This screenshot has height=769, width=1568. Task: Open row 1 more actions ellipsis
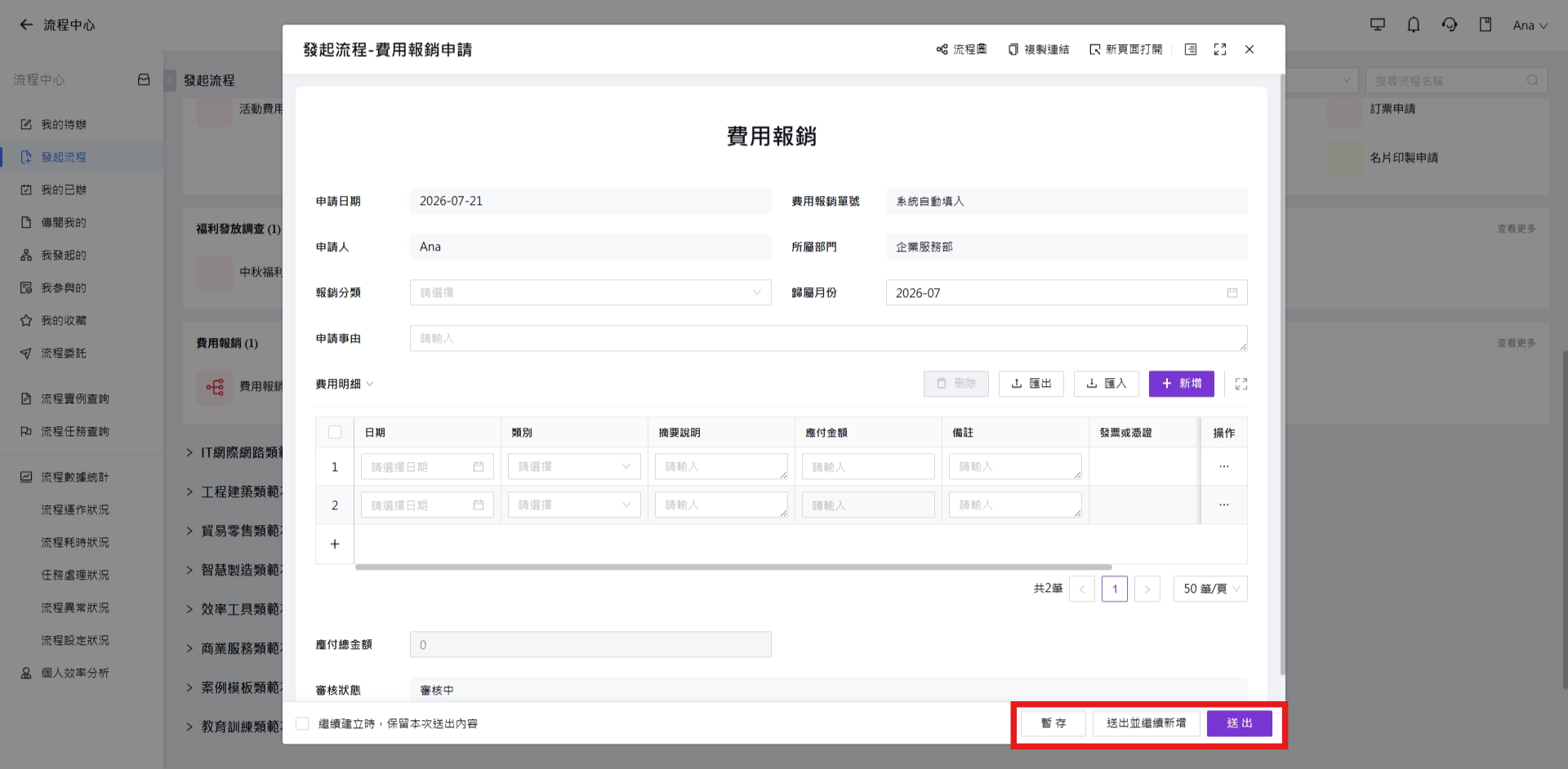tap(1224, 467)
